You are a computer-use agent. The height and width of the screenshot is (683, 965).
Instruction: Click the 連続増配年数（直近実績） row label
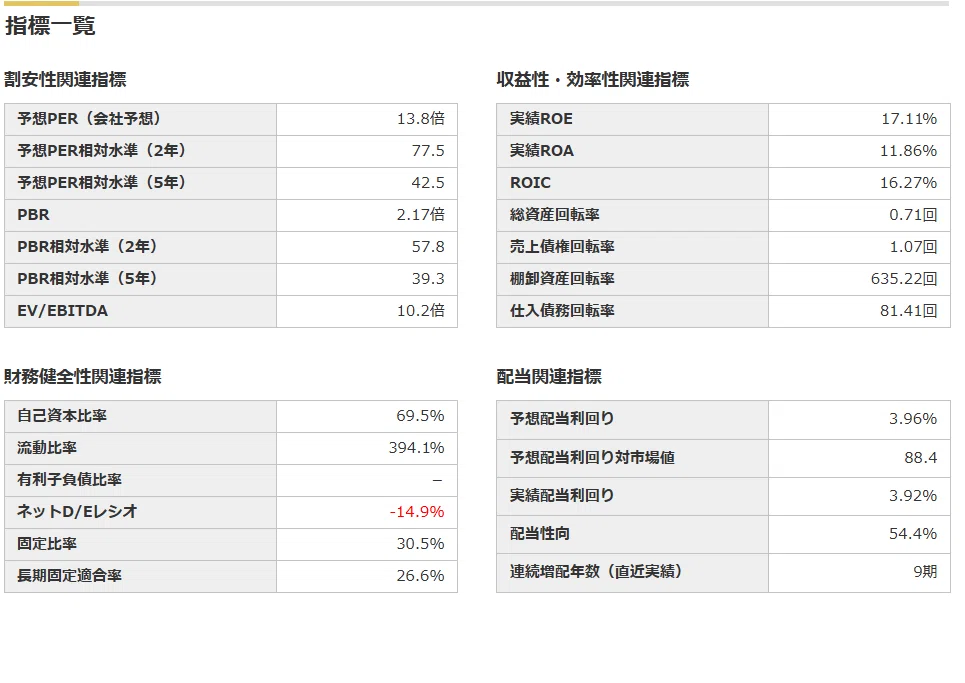(x=596, y=572)
